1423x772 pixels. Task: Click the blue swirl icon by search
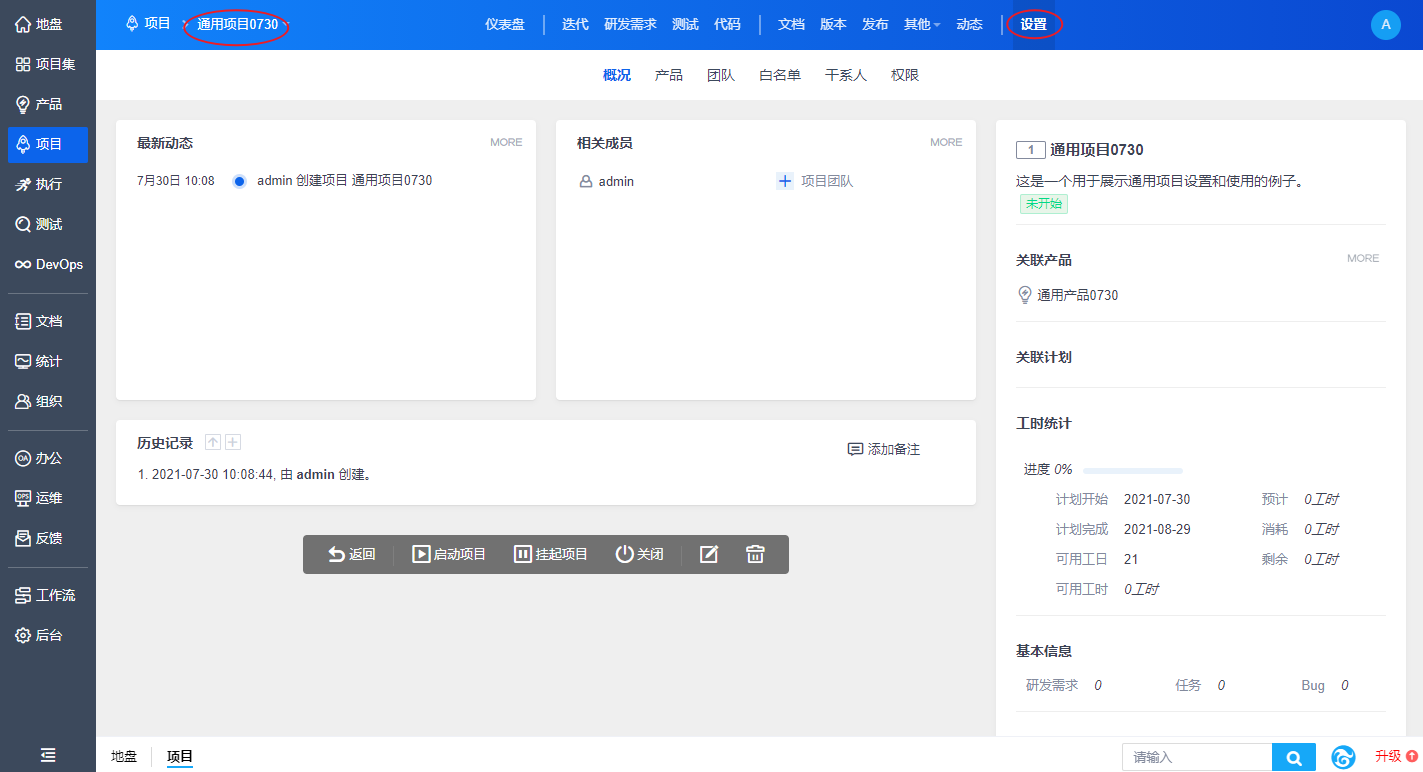(x=1343, y=758)
